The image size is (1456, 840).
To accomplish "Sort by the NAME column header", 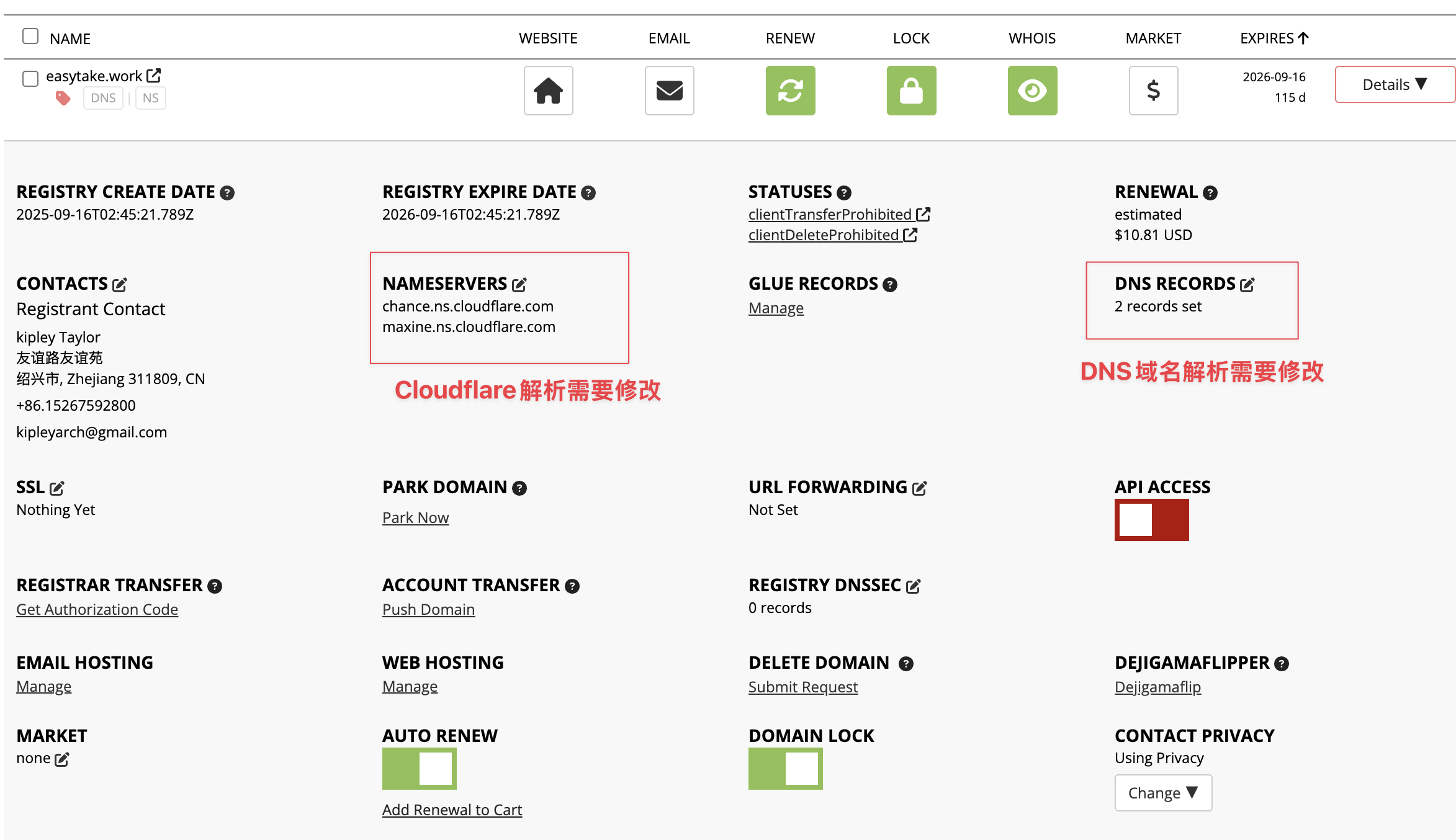I will (70, 38).
